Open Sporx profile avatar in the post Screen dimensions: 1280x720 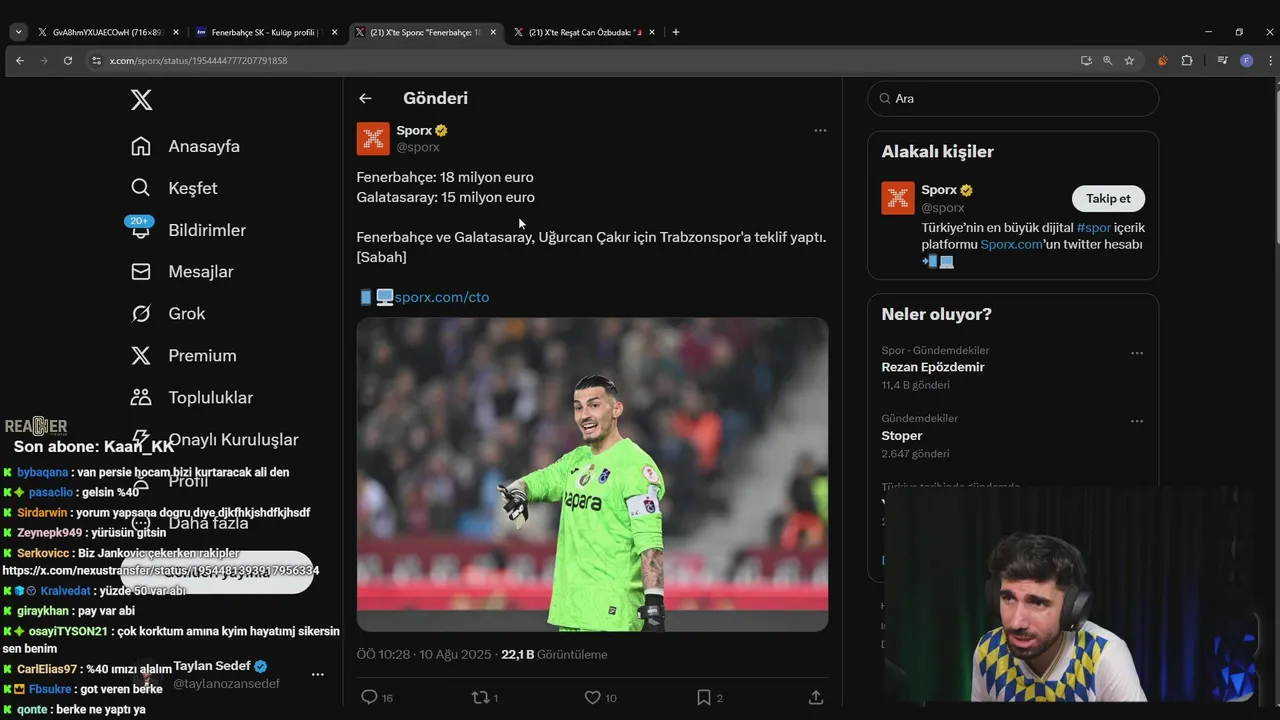coord(373,138)
